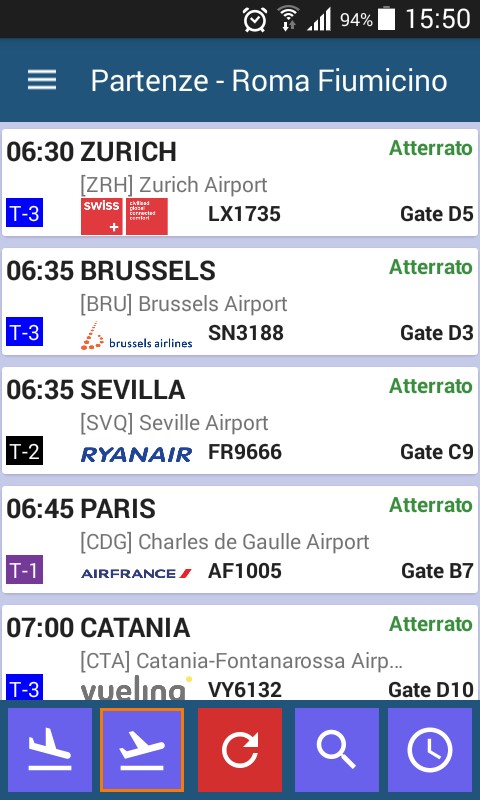Image resolution: width=480 pixels, height=800 pixels.
Task: Open flight search via magnifier icon
Action: [x=337, y=749]
